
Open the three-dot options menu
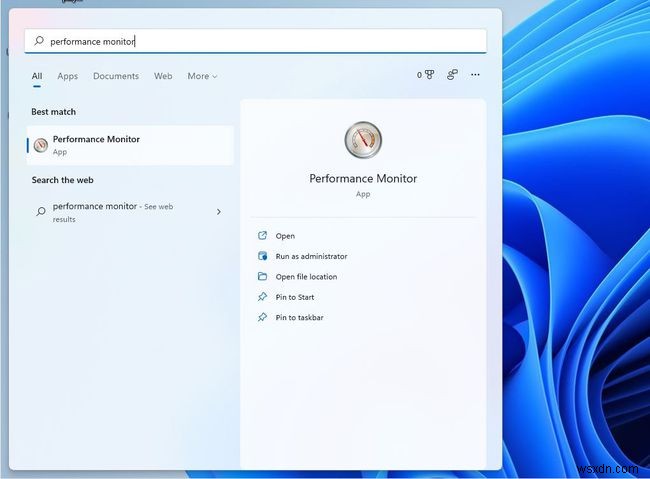pos(475,75)
